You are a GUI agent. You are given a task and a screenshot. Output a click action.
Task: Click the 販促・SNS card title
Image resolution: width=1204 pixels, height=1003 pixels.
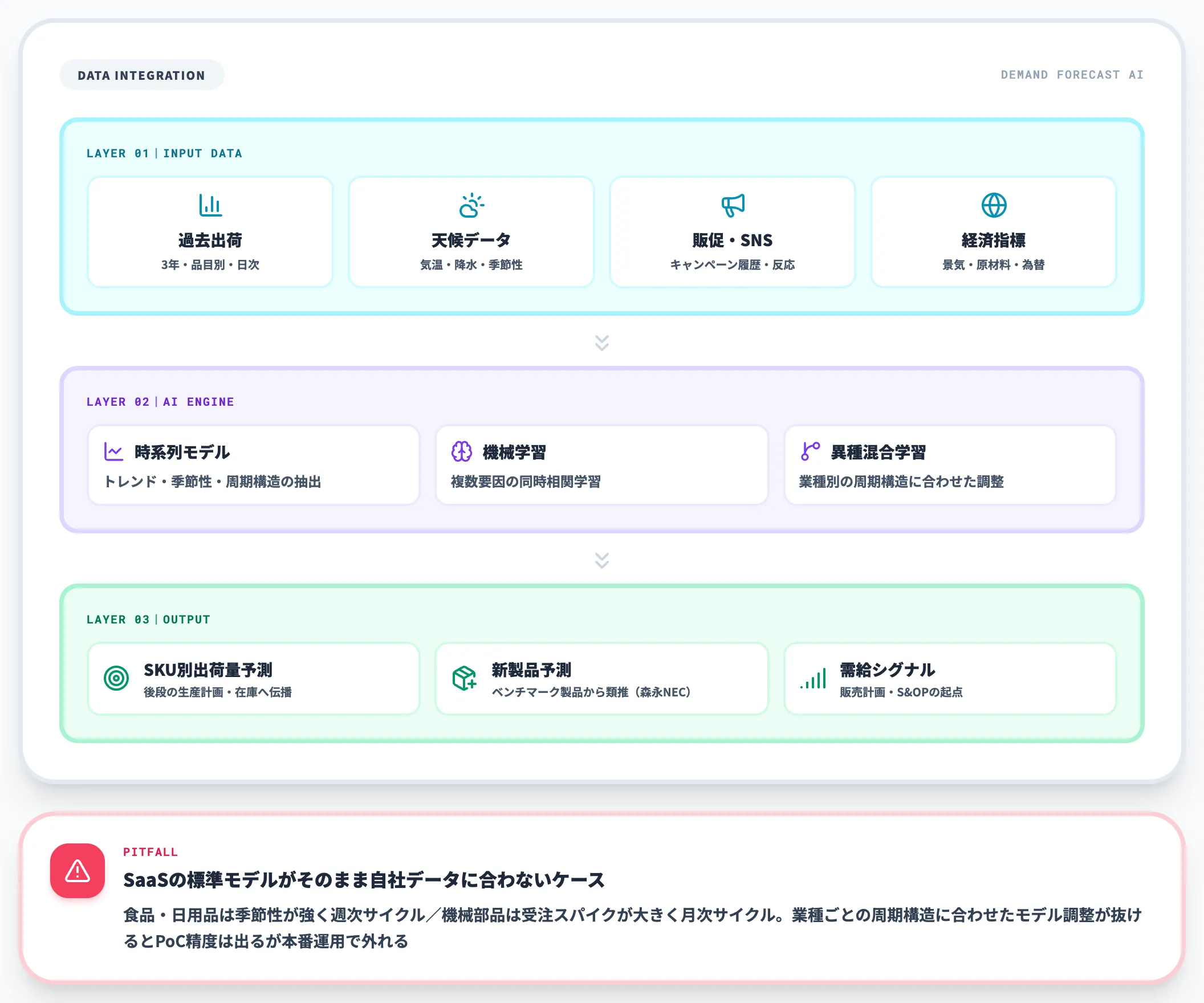click(x=733, y=240)
